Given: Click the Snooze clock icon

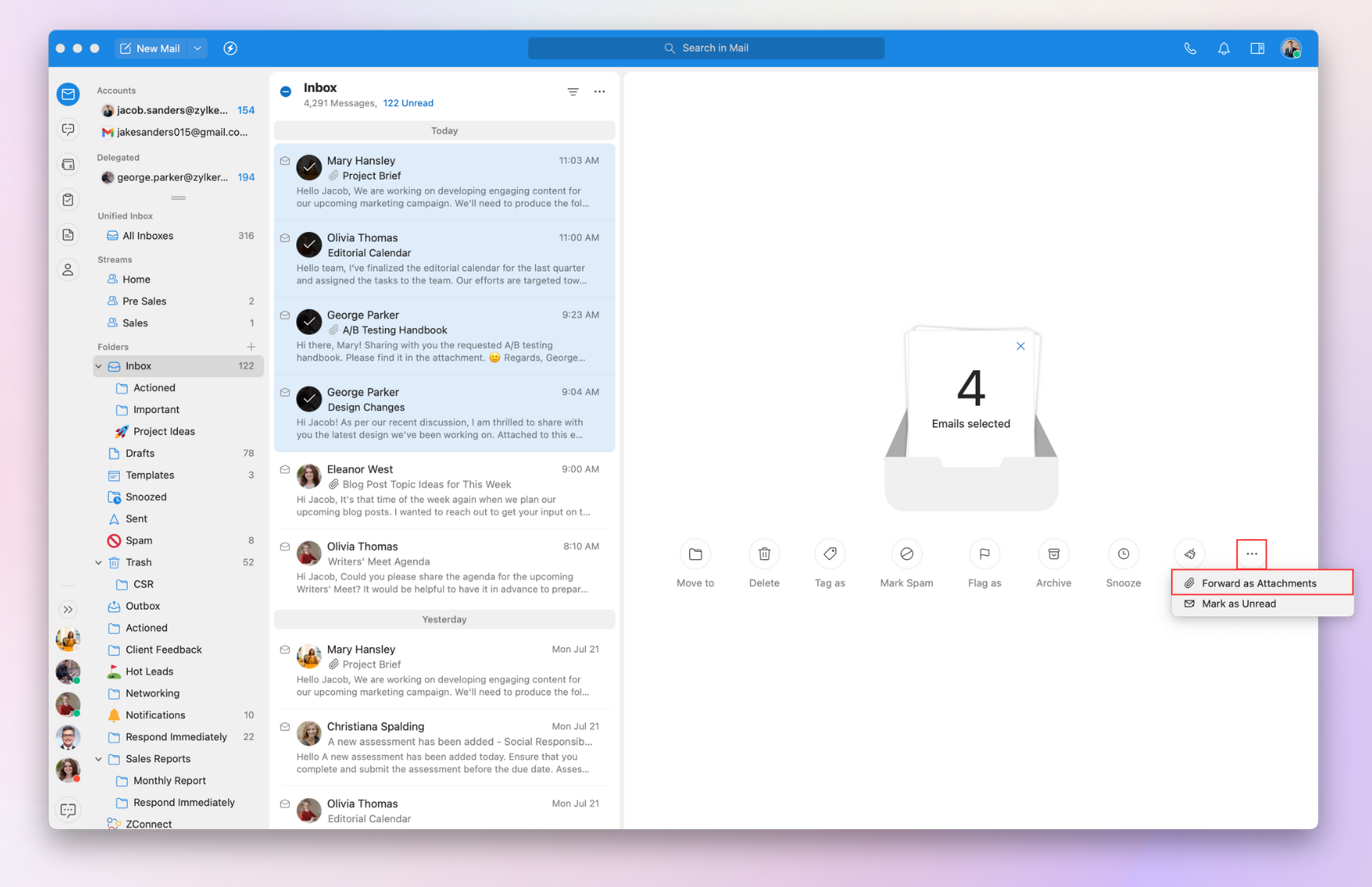Looking at the screenshot, I should pos(1123,554).
